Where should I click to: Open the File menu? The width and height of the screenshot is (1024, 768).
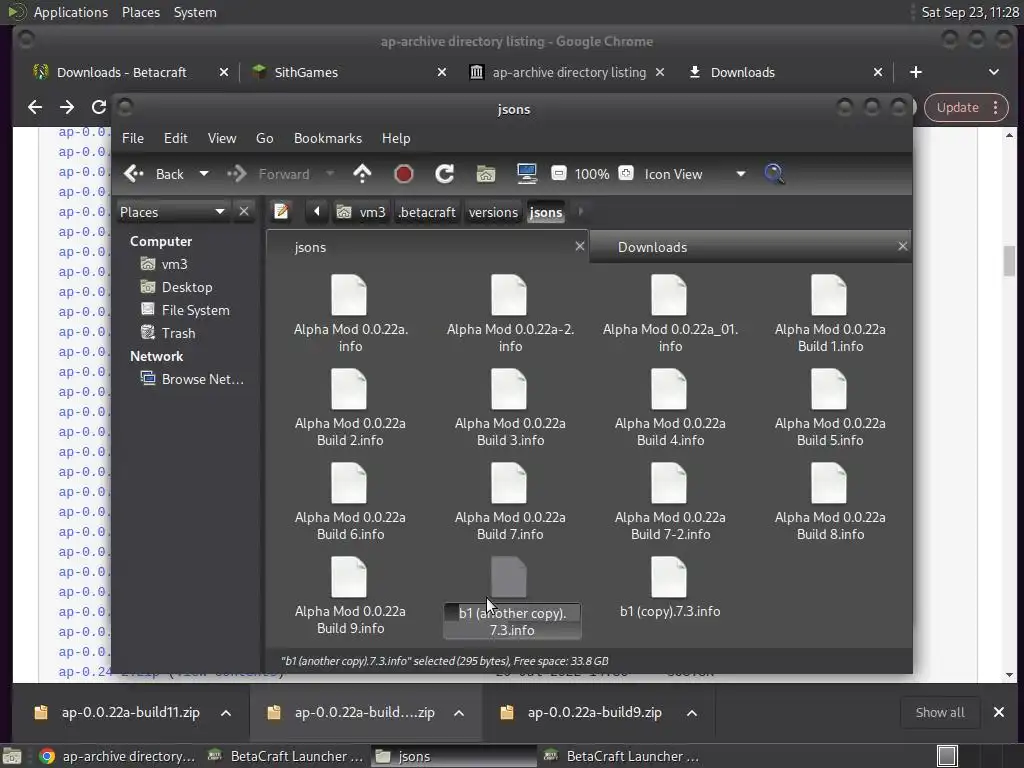tap(133, 138)
